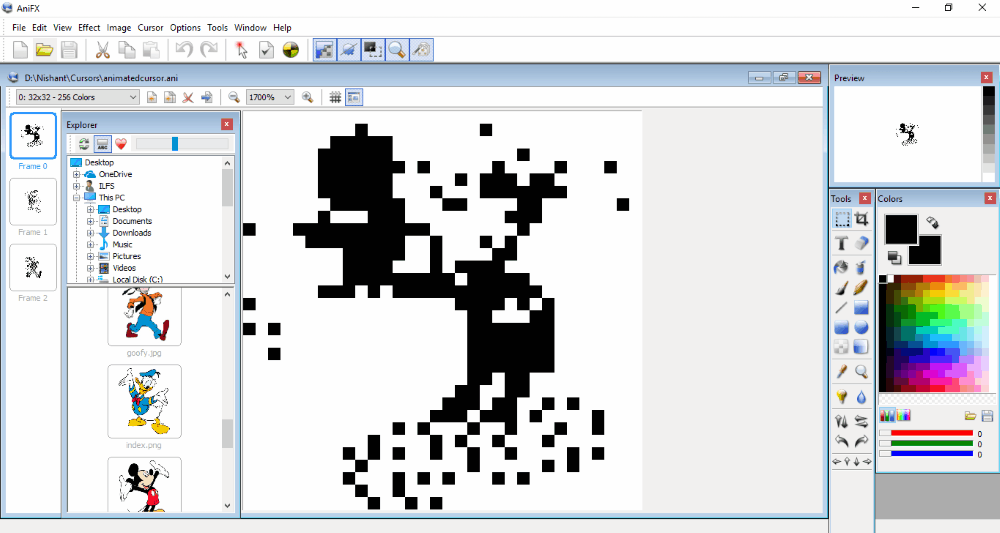Cut selection with the scissors icon
Viewport: 1000px width, 533px height.
tap(102, 49)
